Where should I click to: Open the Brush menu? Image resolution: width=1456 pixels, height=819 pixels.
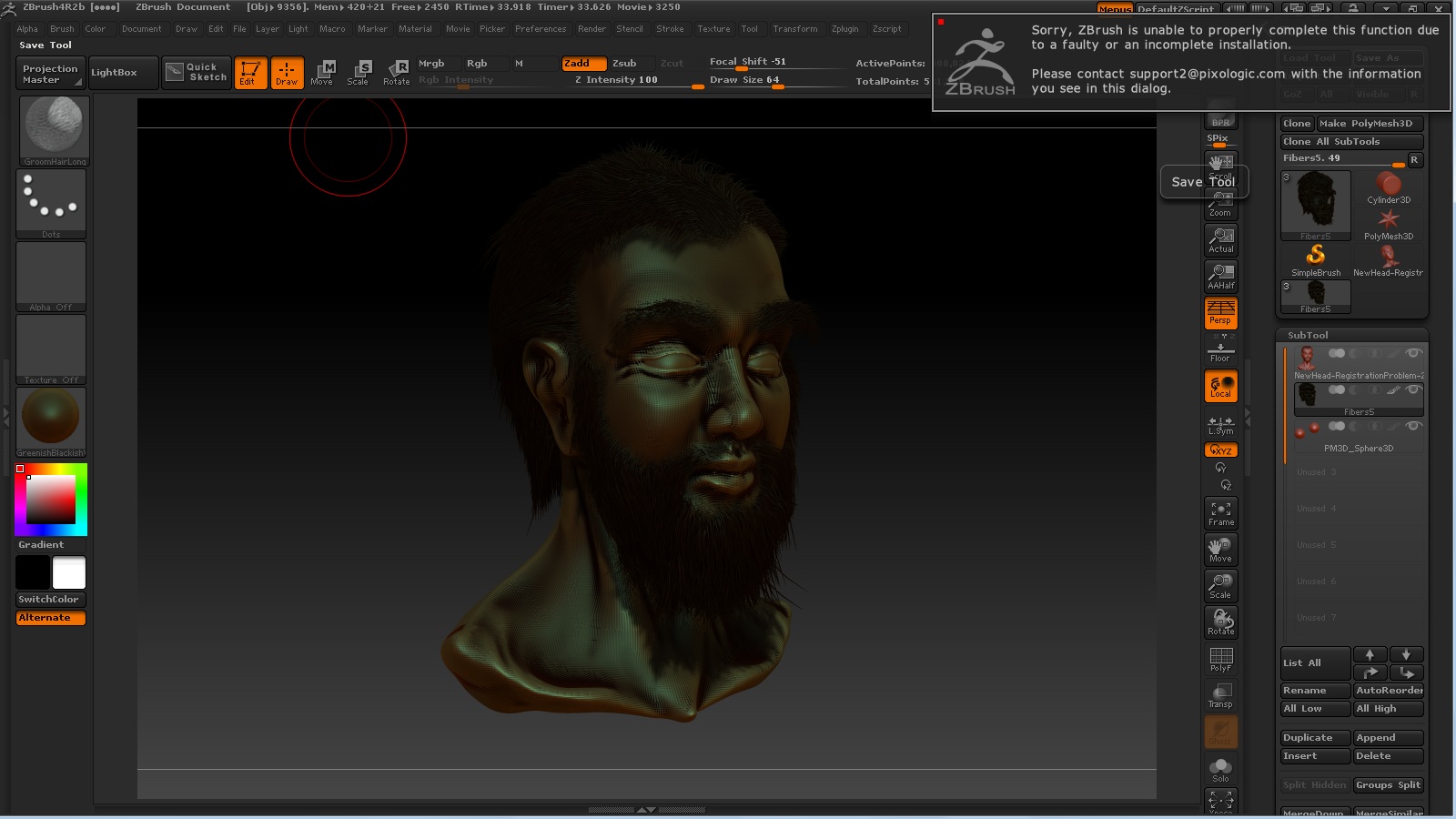pos(62,29)
